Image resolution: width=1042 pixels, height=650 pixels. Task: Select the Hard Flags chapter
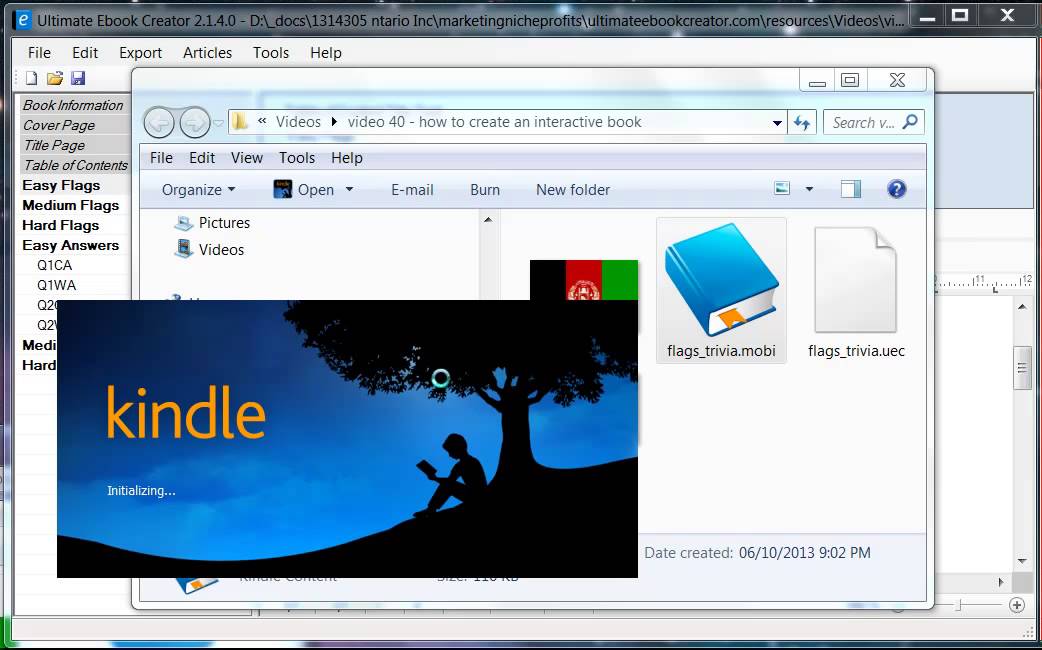(x=60, y=225)
